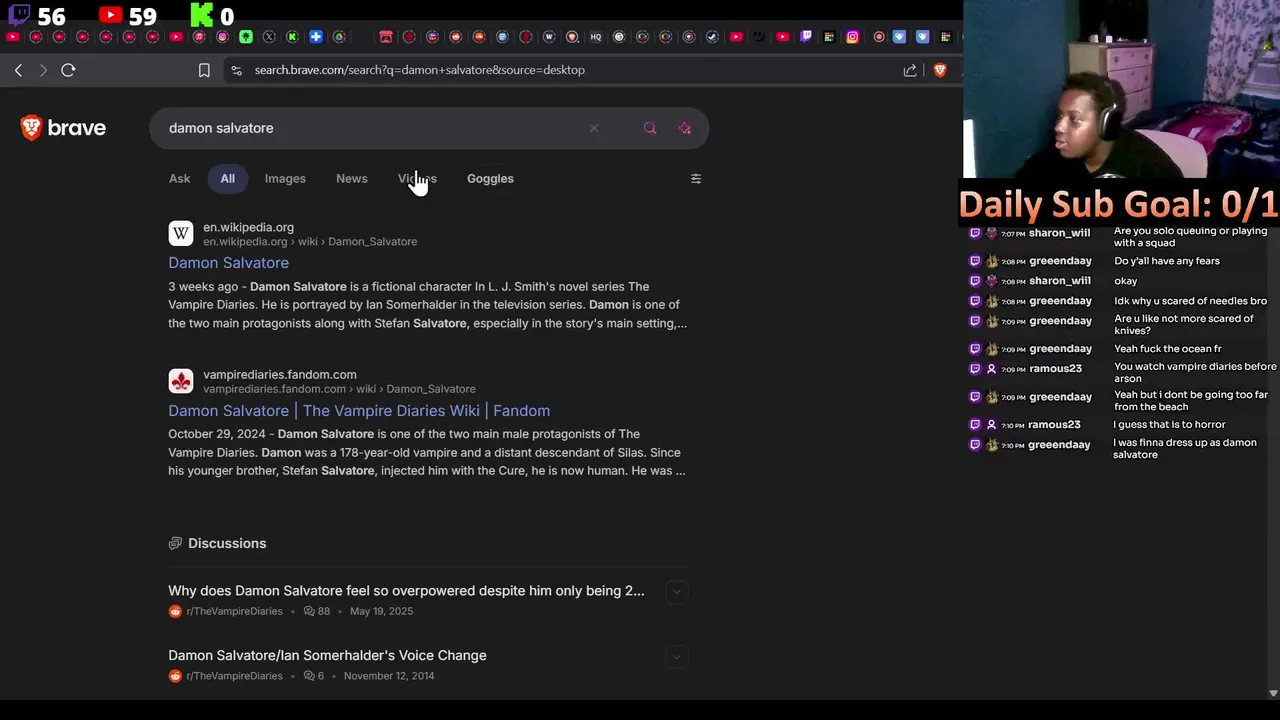This screenshot has width=1280, height=720.
Task: Click the 'Daily Sub Goal: 0/1' overlay text
Action: (1118, 204)
